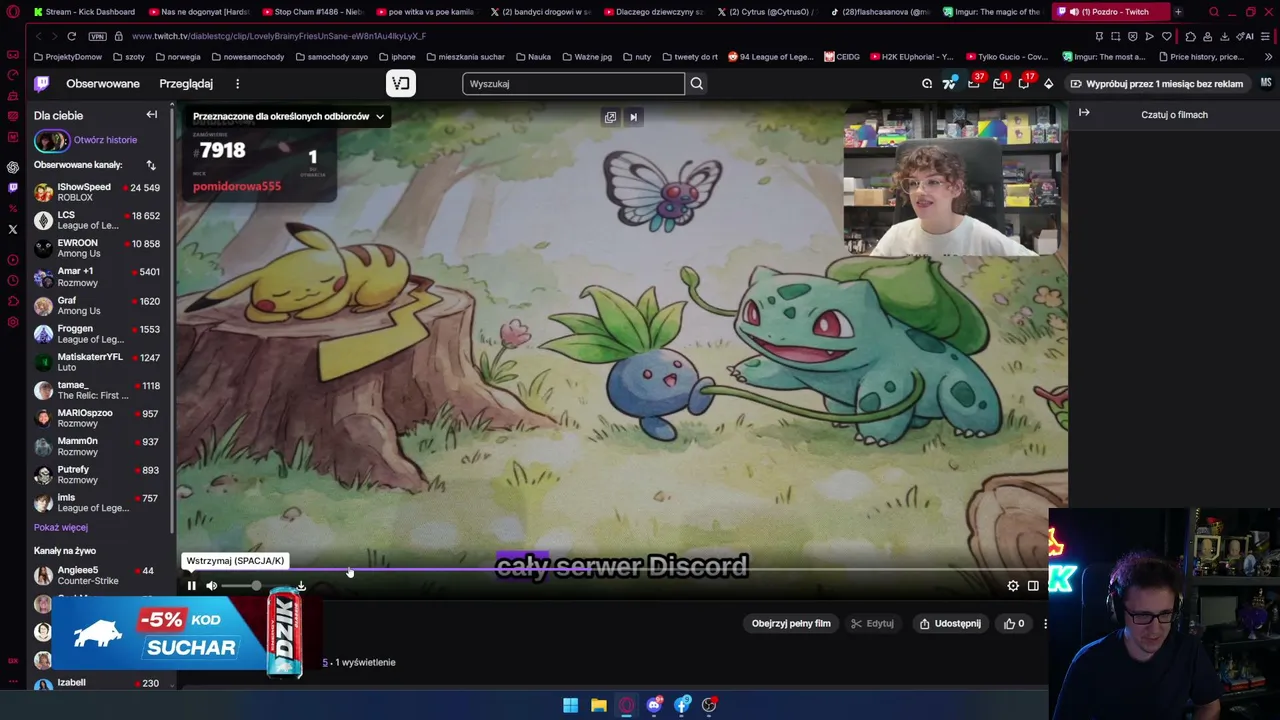This screenshot has width=1280, height=720.
Task: Click the address bar URL
Action: click(278, 36)
